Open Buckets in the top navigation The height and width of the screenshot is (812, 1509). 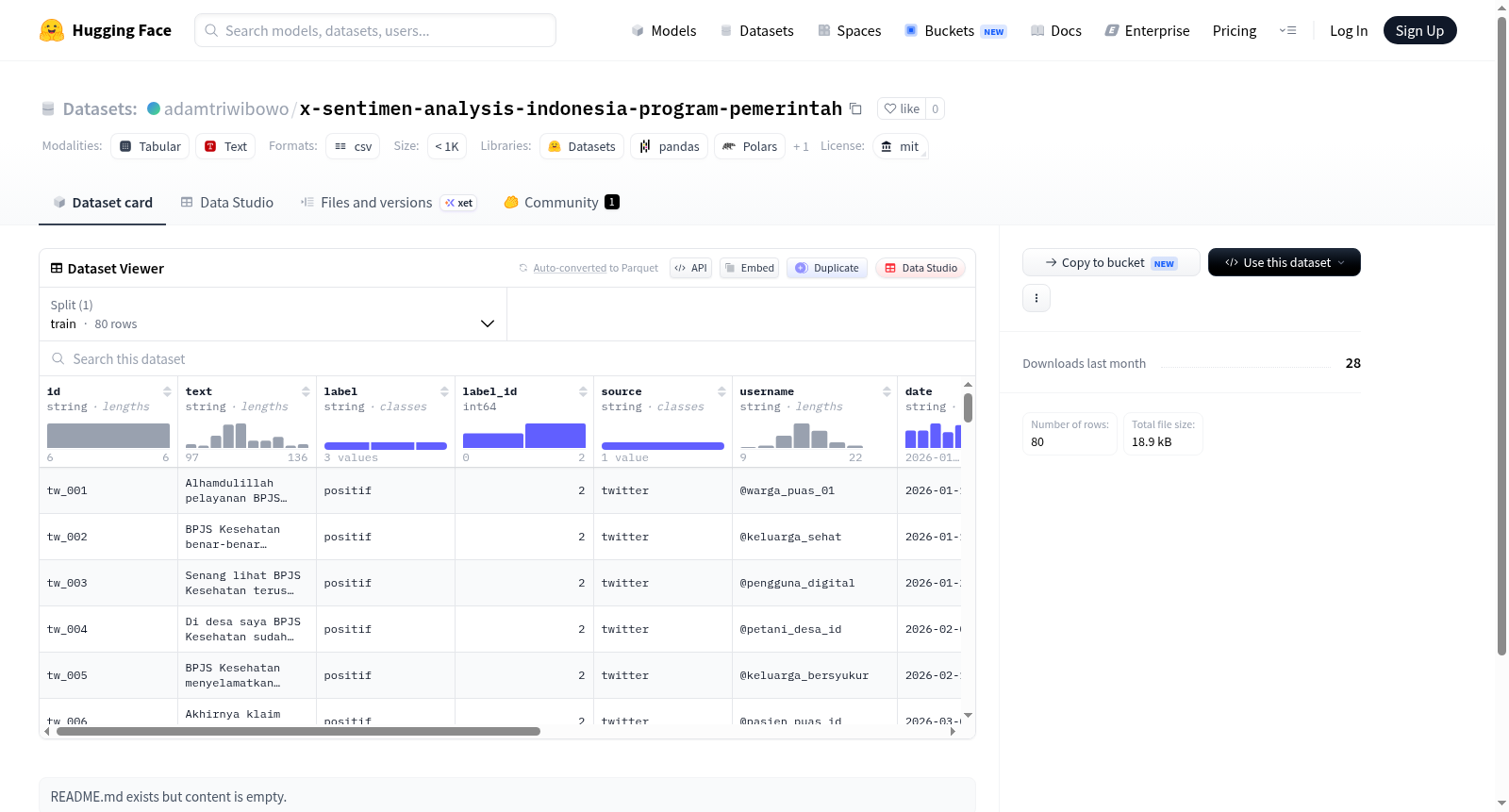point(955,30)
